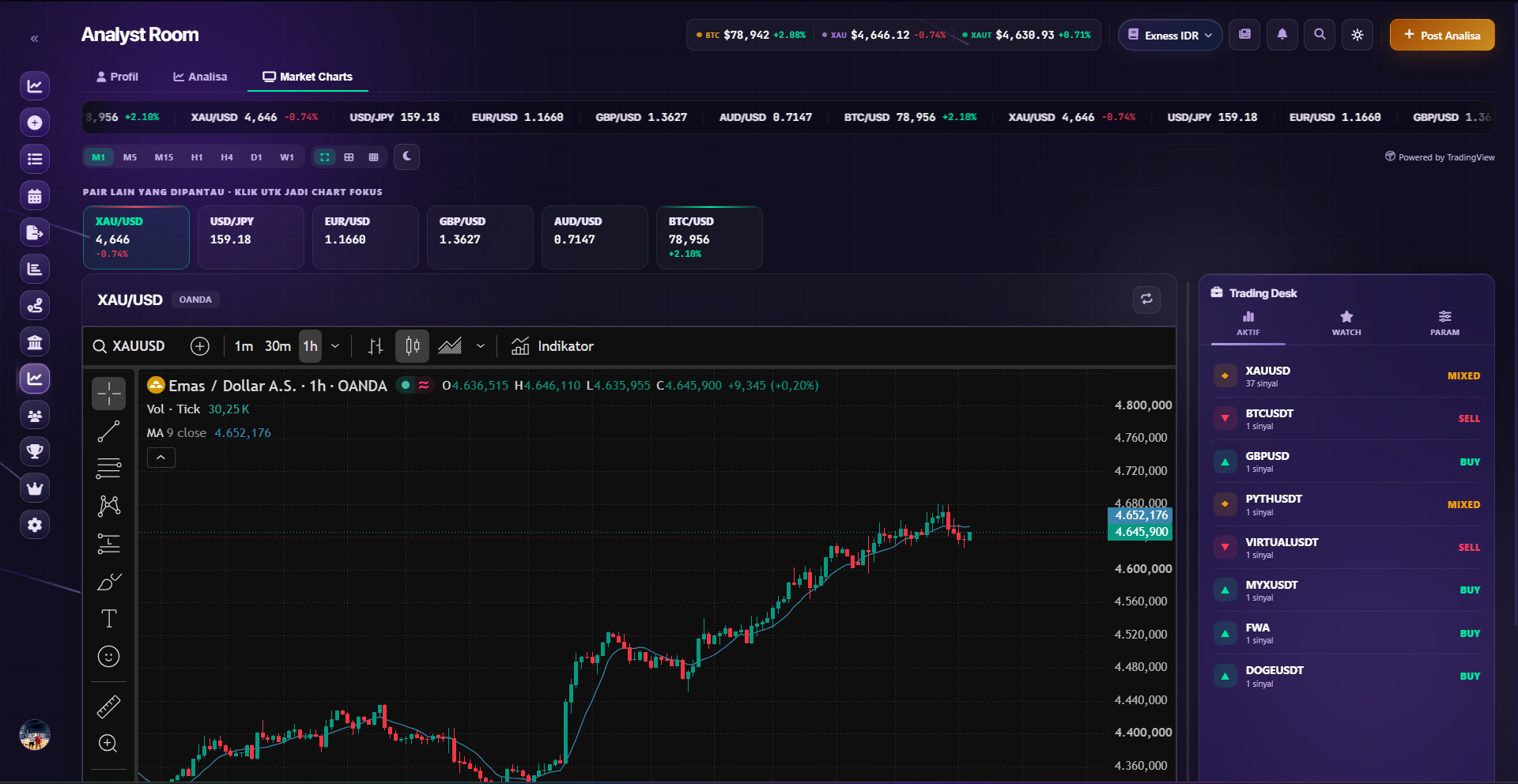Select the M5 timeframe
The width and height of the screenshot is (1518, 784).
point(130,157)
